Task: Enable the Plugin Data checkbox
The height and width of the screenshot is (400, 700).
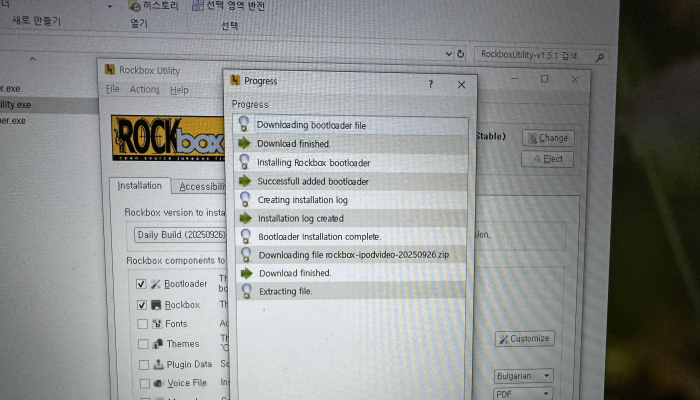Action: click(144, 364)
